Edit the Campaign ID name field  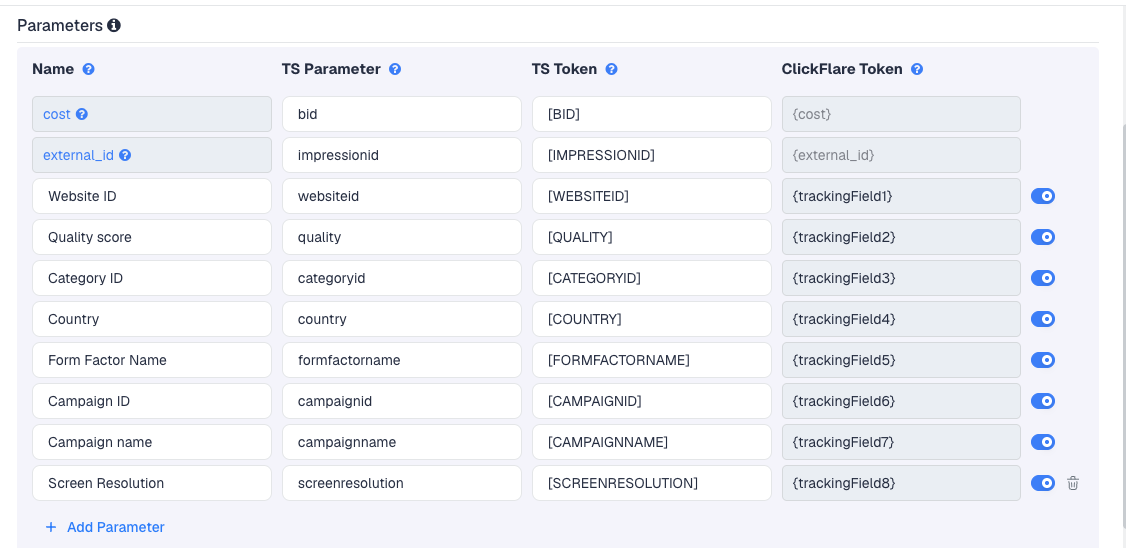click(152, 401)
